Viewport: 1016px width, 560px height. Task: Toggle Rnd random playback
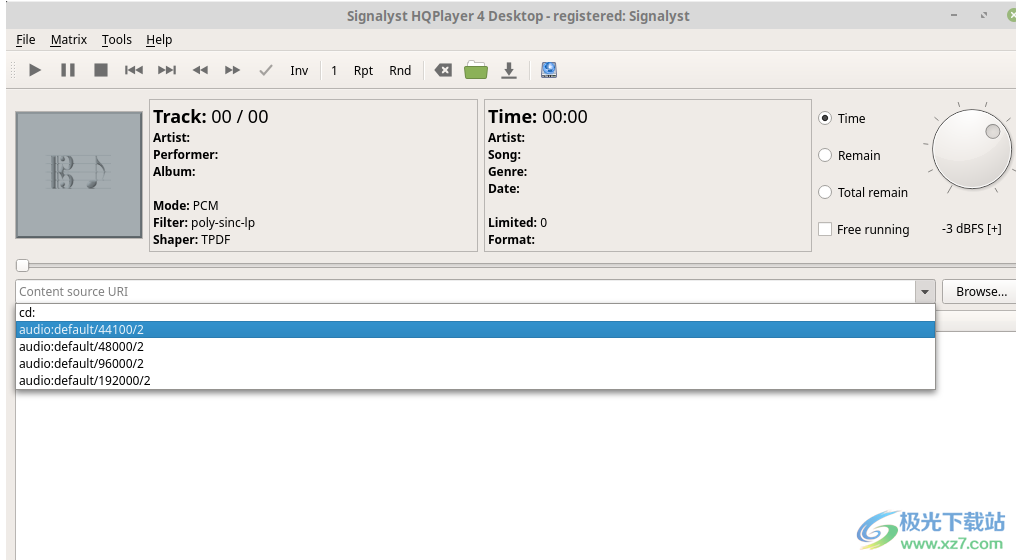(x=400, y=71)
